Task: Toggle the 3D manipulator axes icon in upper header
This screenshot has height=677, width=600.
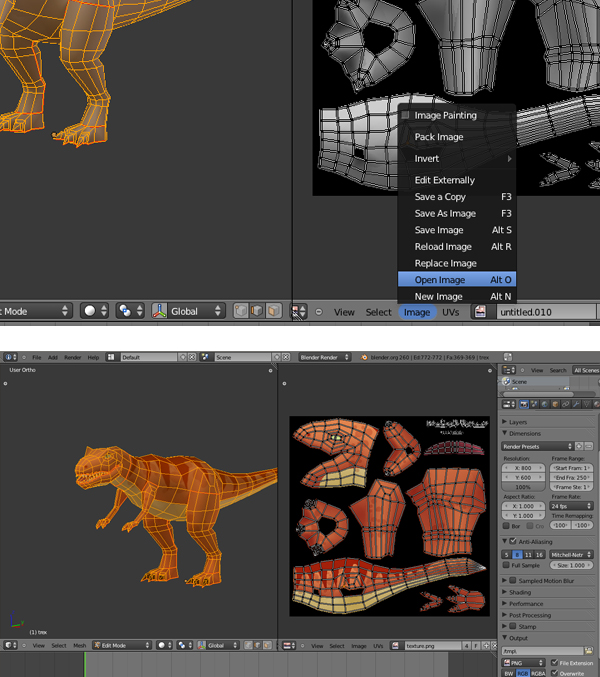Action: [159, 311]
